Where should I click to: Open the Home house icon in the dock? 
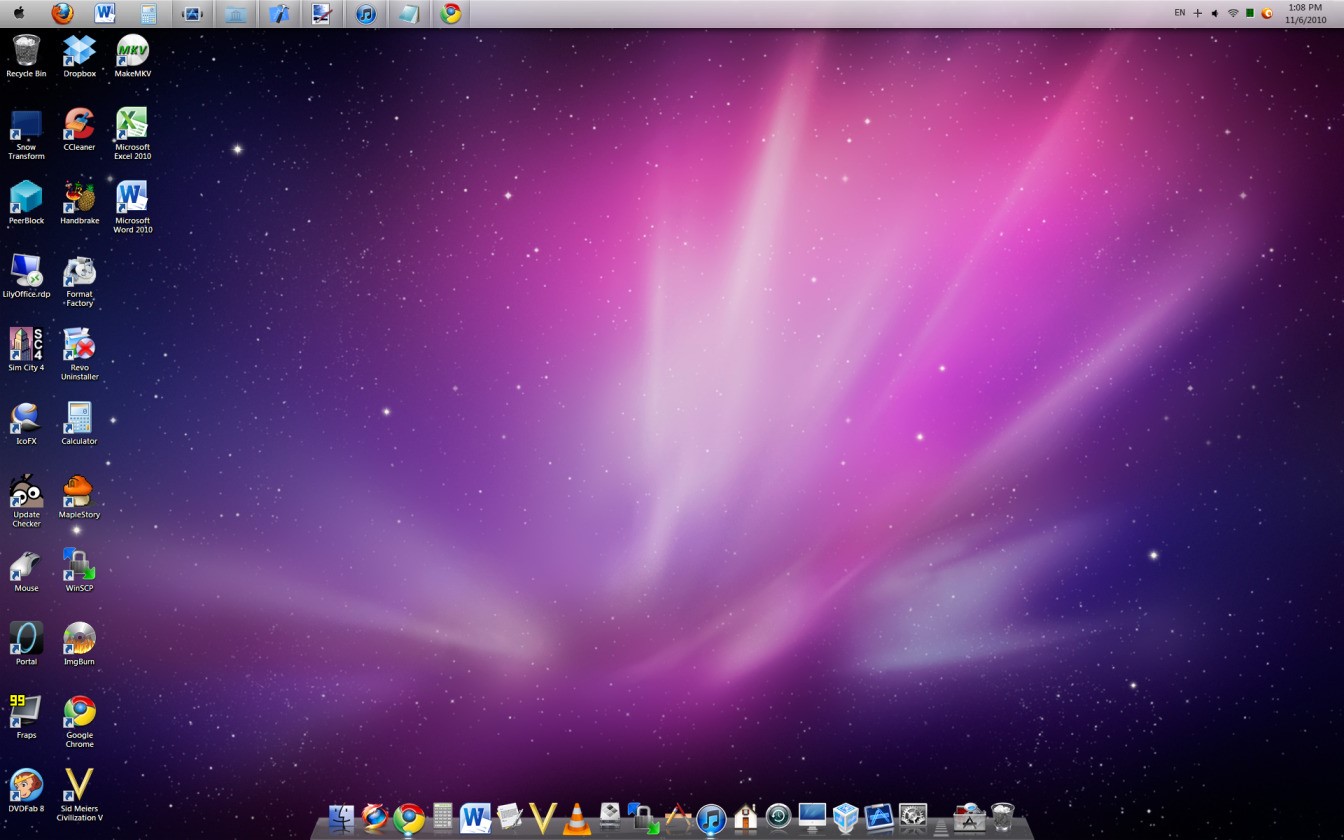tap(745, 818)
